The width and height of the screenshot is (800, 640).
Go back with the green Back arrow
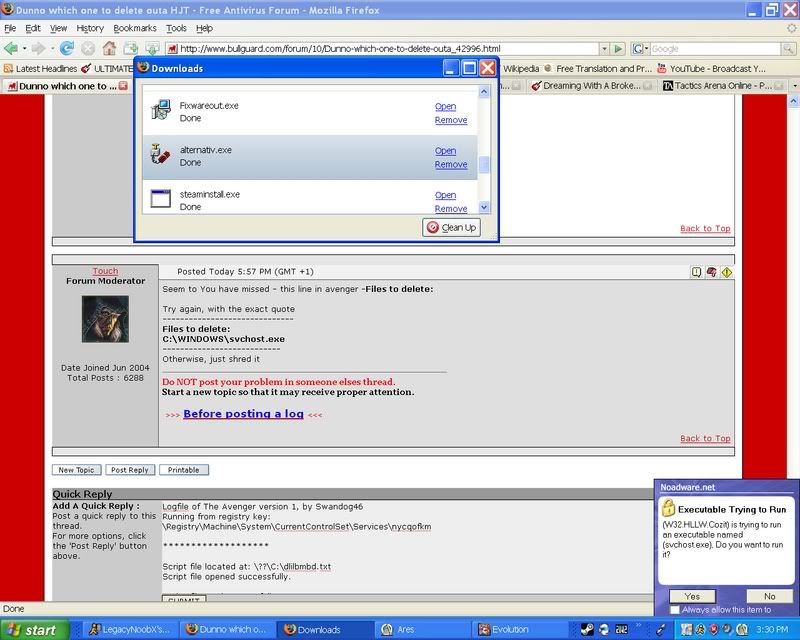point(10,48)
